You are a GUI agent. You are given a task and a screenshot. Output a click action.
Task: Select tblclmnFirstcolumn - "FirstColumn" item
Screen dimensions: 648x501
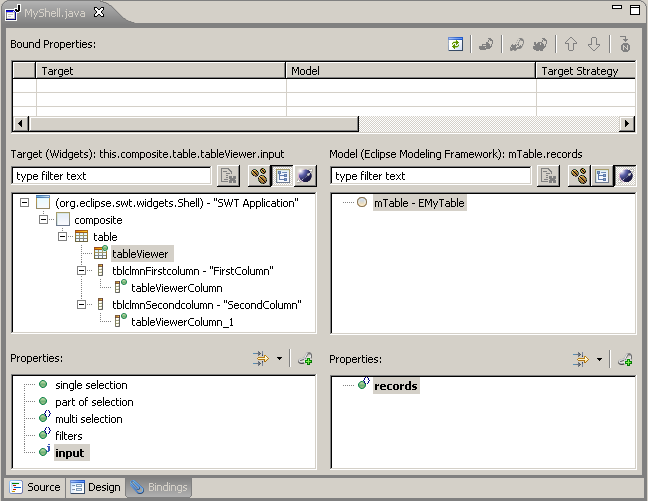[x=193, y=270]
